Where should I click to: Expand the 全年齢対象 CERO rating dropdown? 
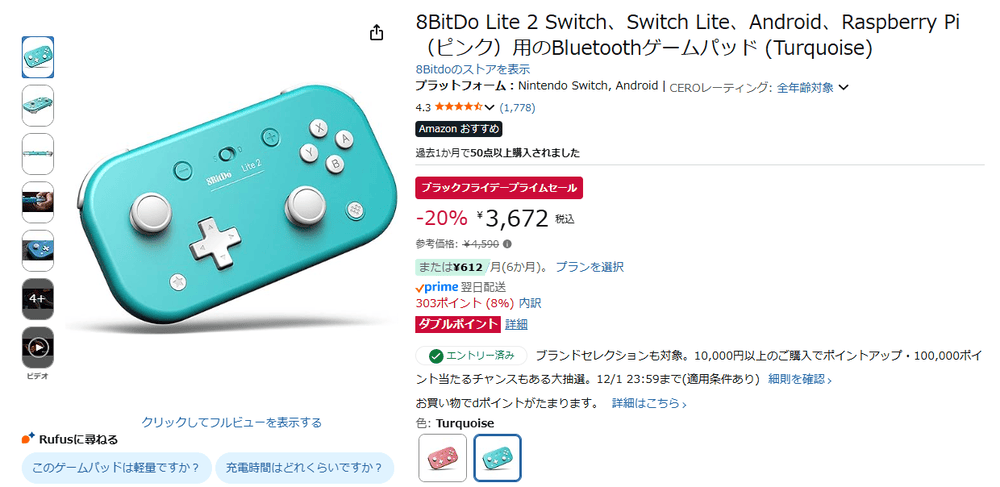[812, 87]
